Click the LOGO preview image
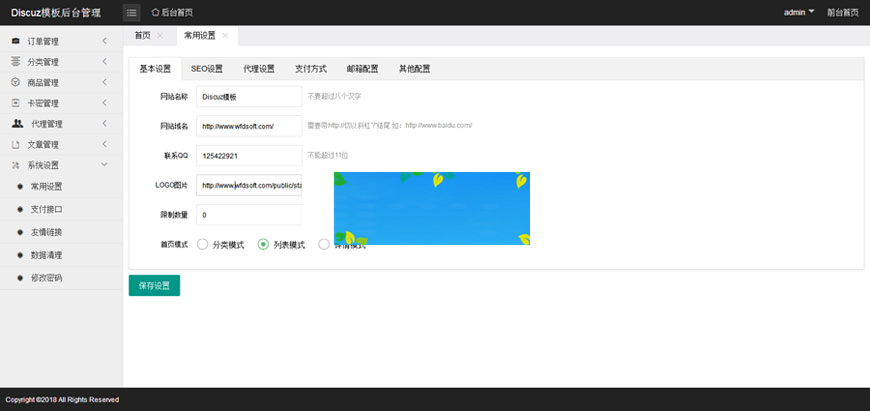Viewport: 870px width, 411px height. [431, 208]
